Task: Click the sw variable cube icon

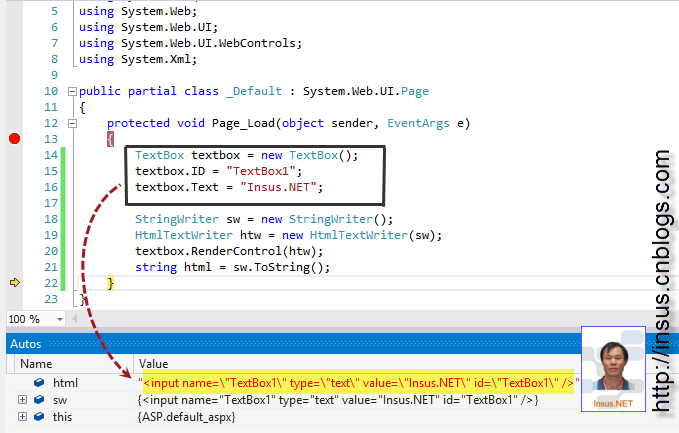Action: (39, 400)
